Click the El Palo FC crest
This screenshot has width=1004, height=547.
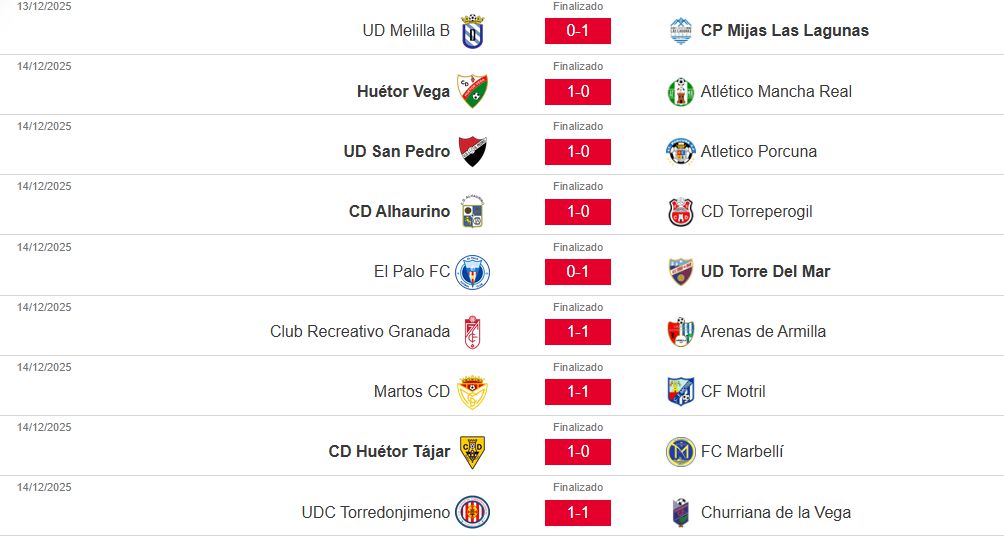click(x=472, y=272)
